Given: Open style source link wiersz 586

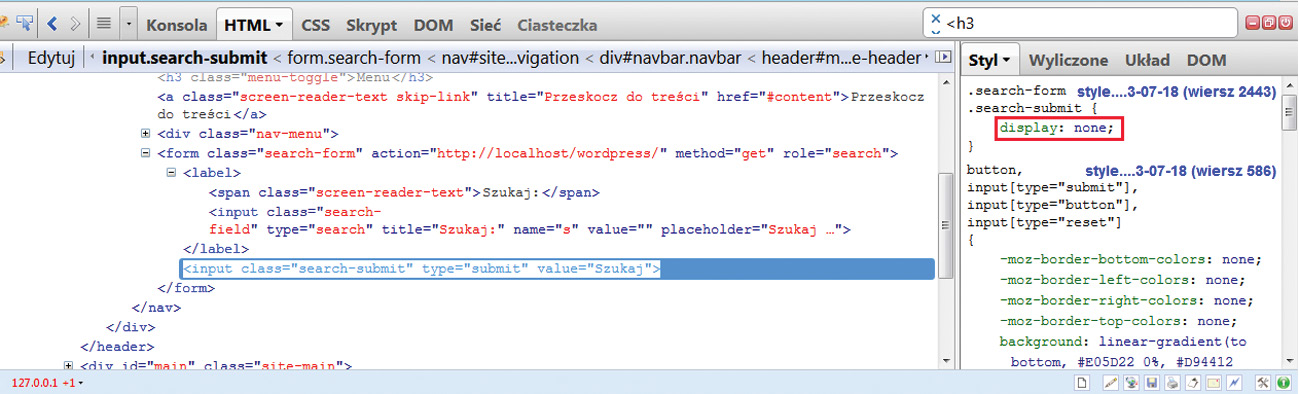Looking at the screenshot, I should (1180, 171).
